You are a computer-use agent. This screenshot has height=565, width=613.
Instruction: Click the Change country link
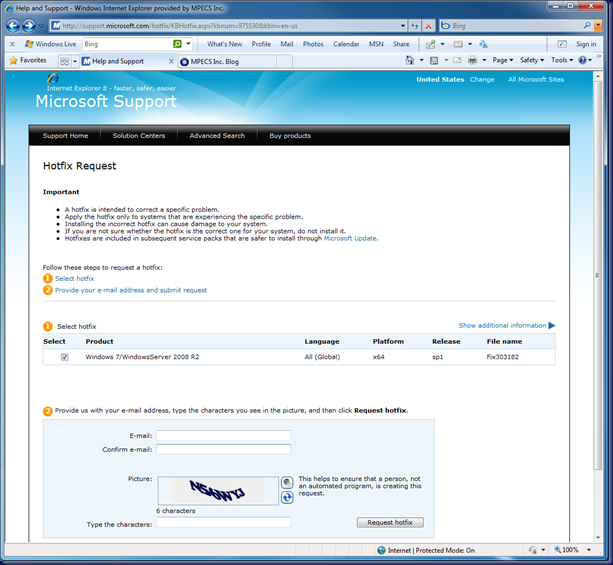(482, 79)
